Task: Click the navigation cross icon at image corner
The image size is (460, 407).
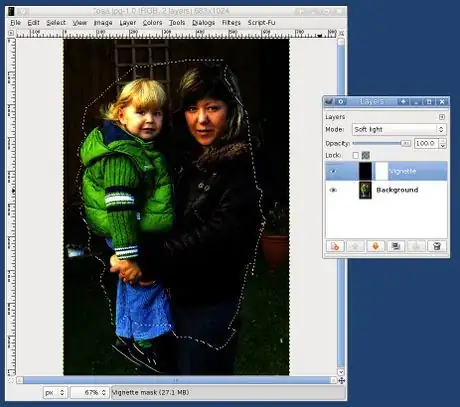Action: 342,380
